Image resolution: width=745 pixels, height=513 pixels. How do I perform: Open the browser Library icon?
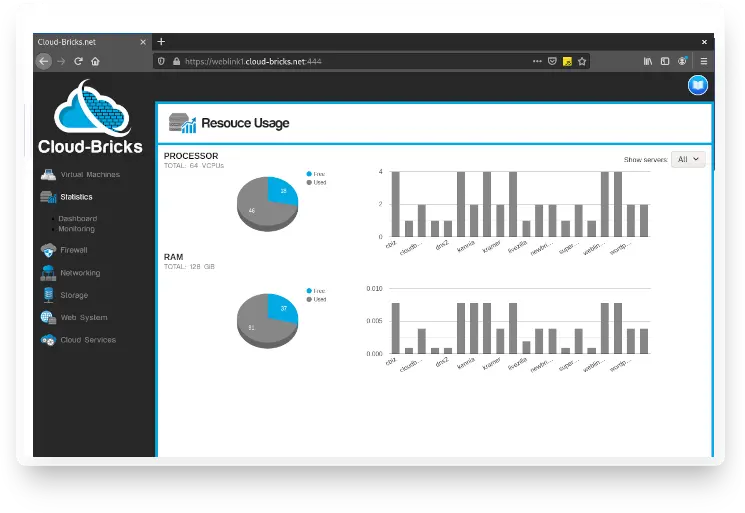pos(648,61)
